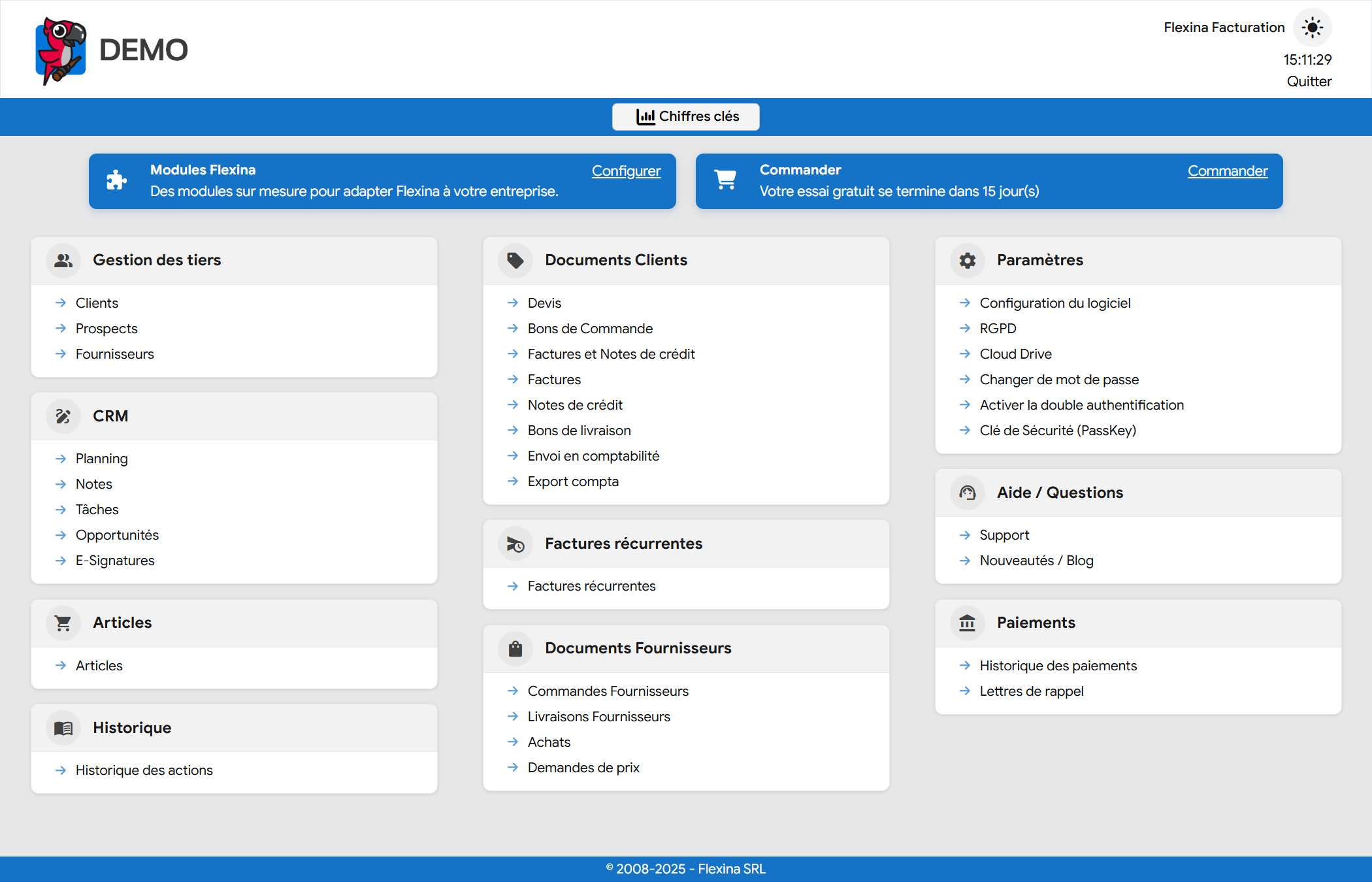Click the Flexina parrot logo

(x=61, y=50)
